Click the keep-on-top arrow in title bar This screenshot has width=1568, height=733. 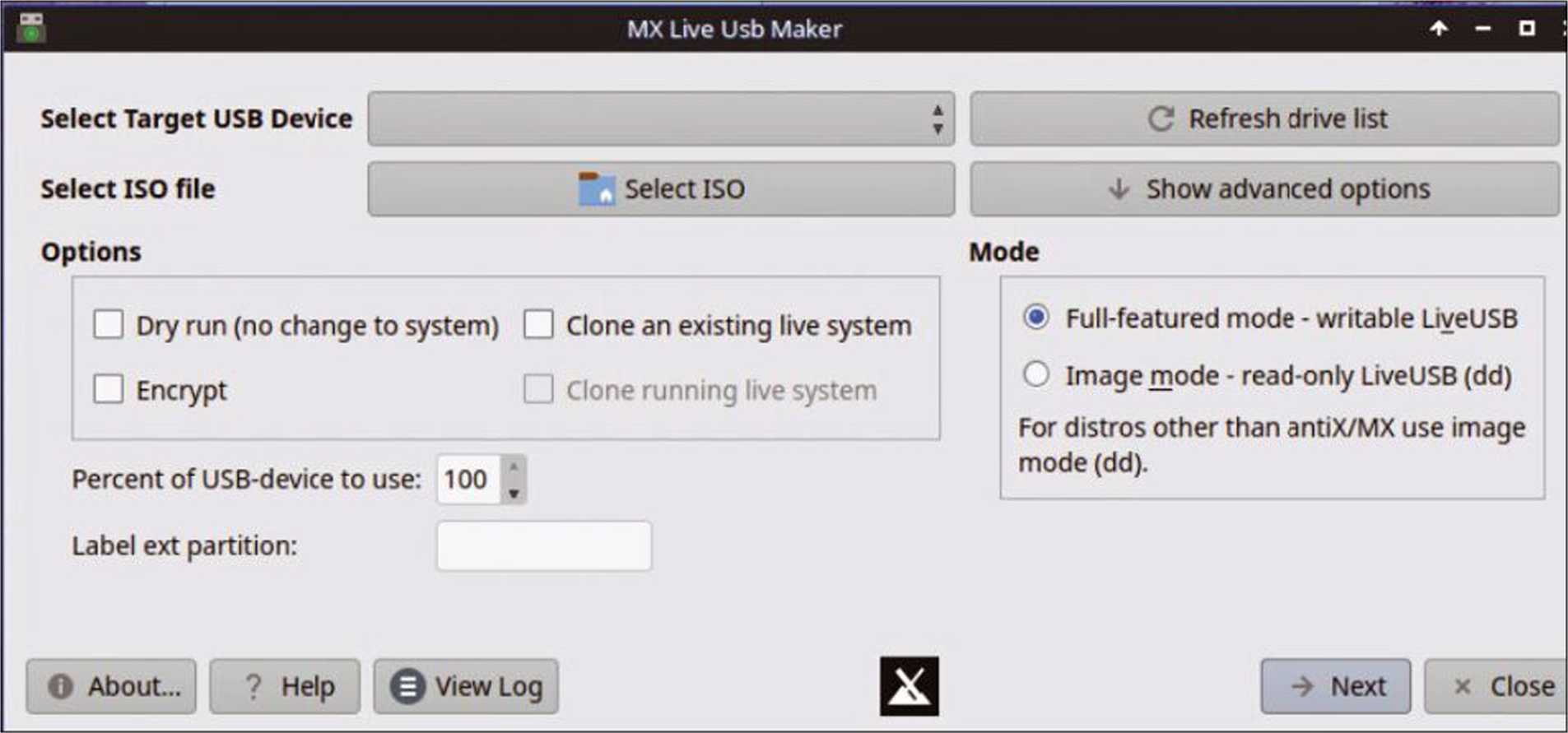[x=1438, y=29]
